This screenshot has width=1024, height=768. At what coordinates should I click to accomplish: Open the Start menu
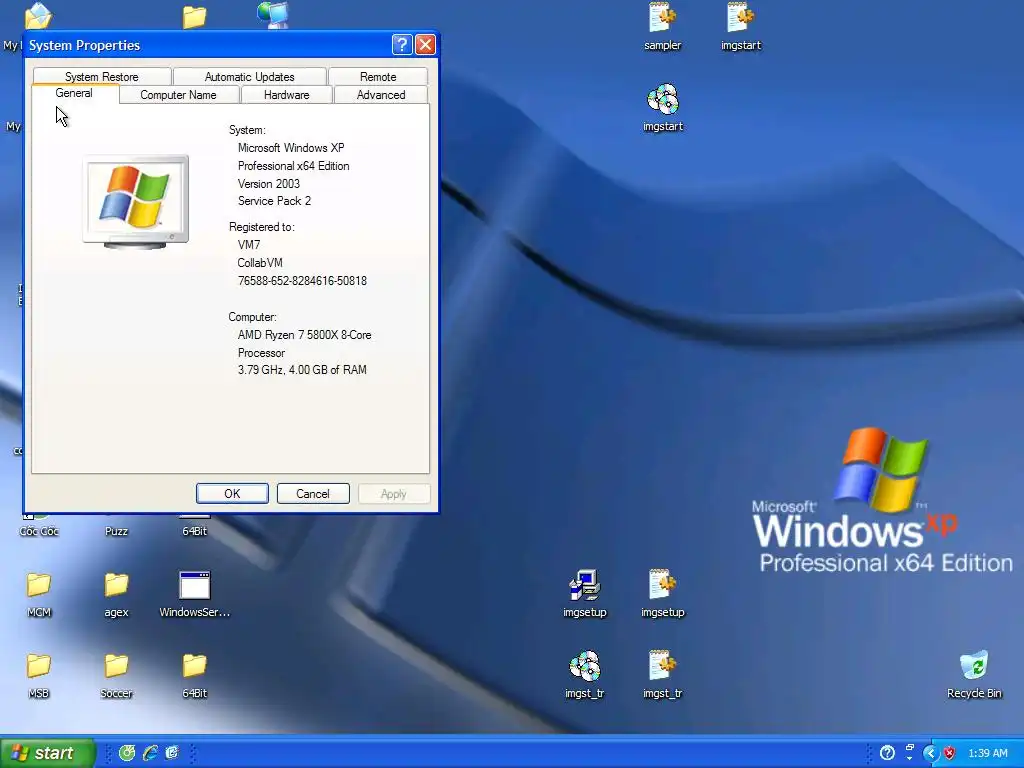tap(47, 753)
